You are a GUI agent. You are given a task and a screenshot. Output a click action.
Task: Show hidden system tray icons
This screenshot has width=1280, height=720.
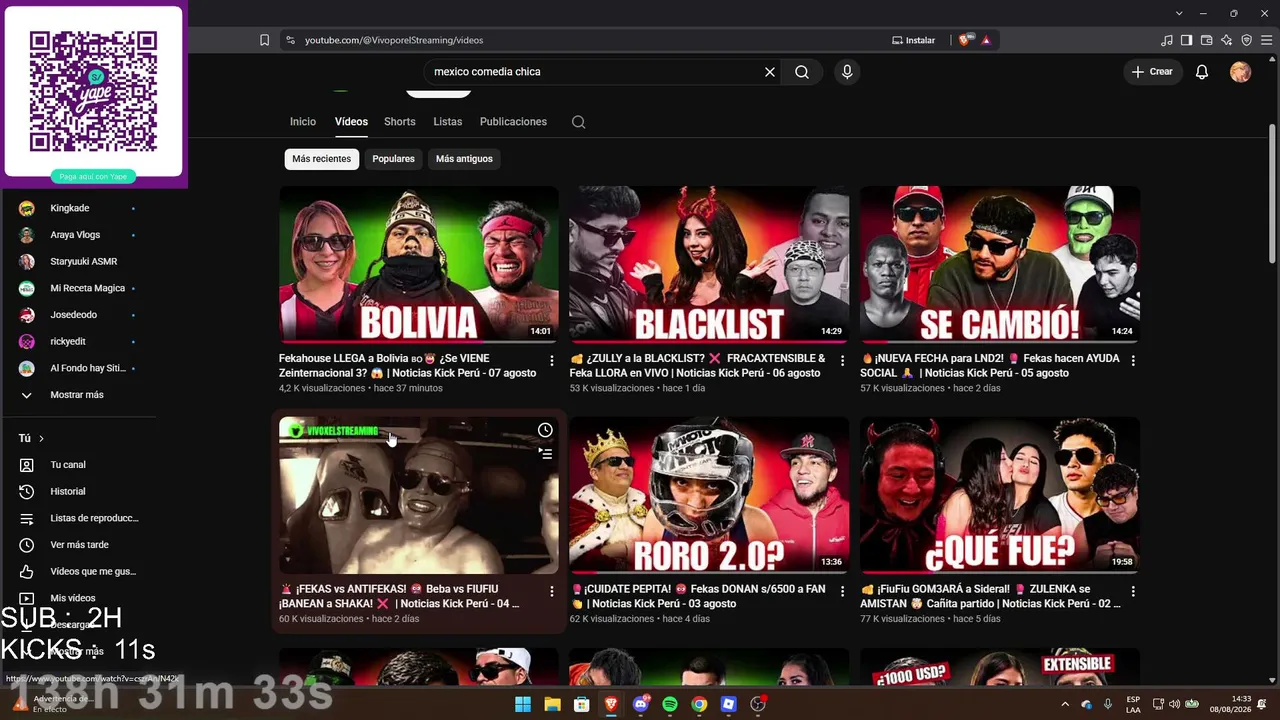click(1064, 704)
